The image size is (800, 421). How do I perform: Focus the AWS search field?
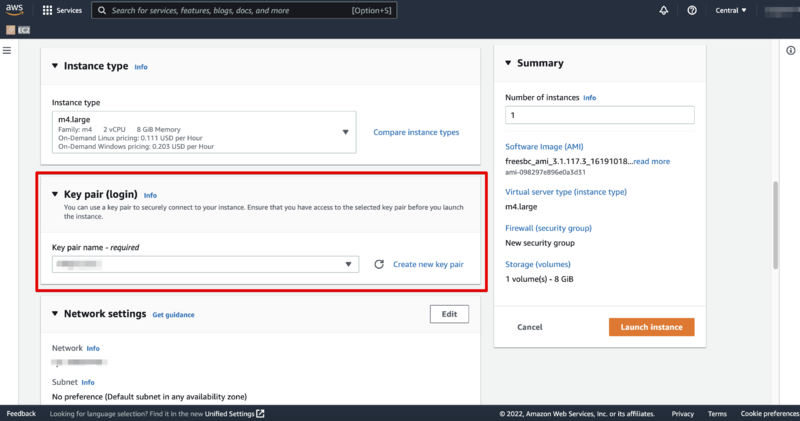244,10
